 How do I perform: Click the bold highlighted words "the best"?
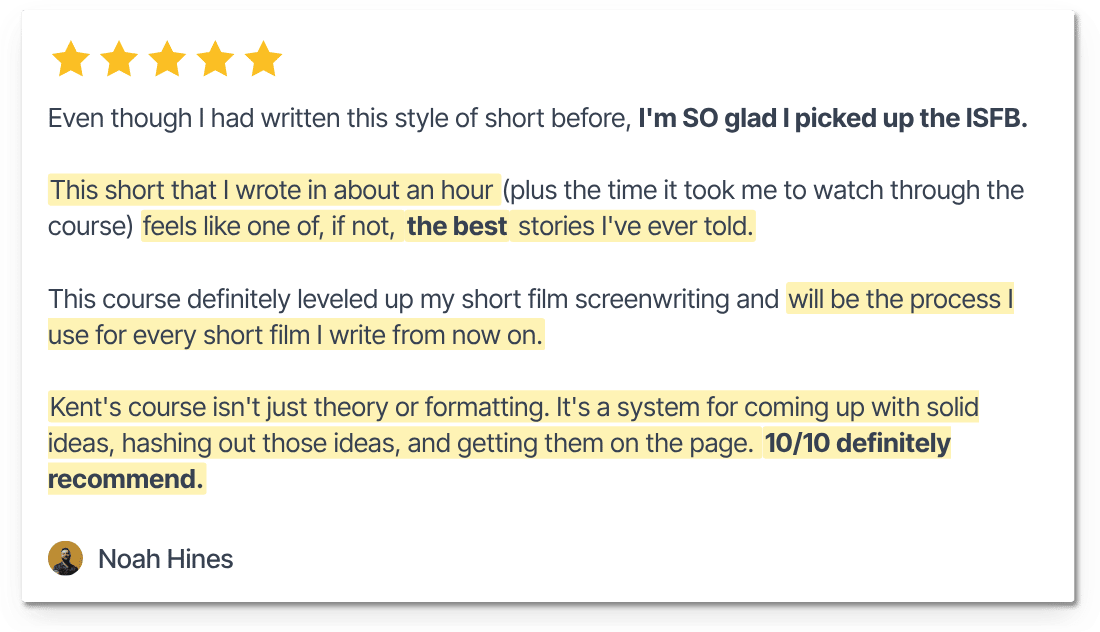point(457,227)
